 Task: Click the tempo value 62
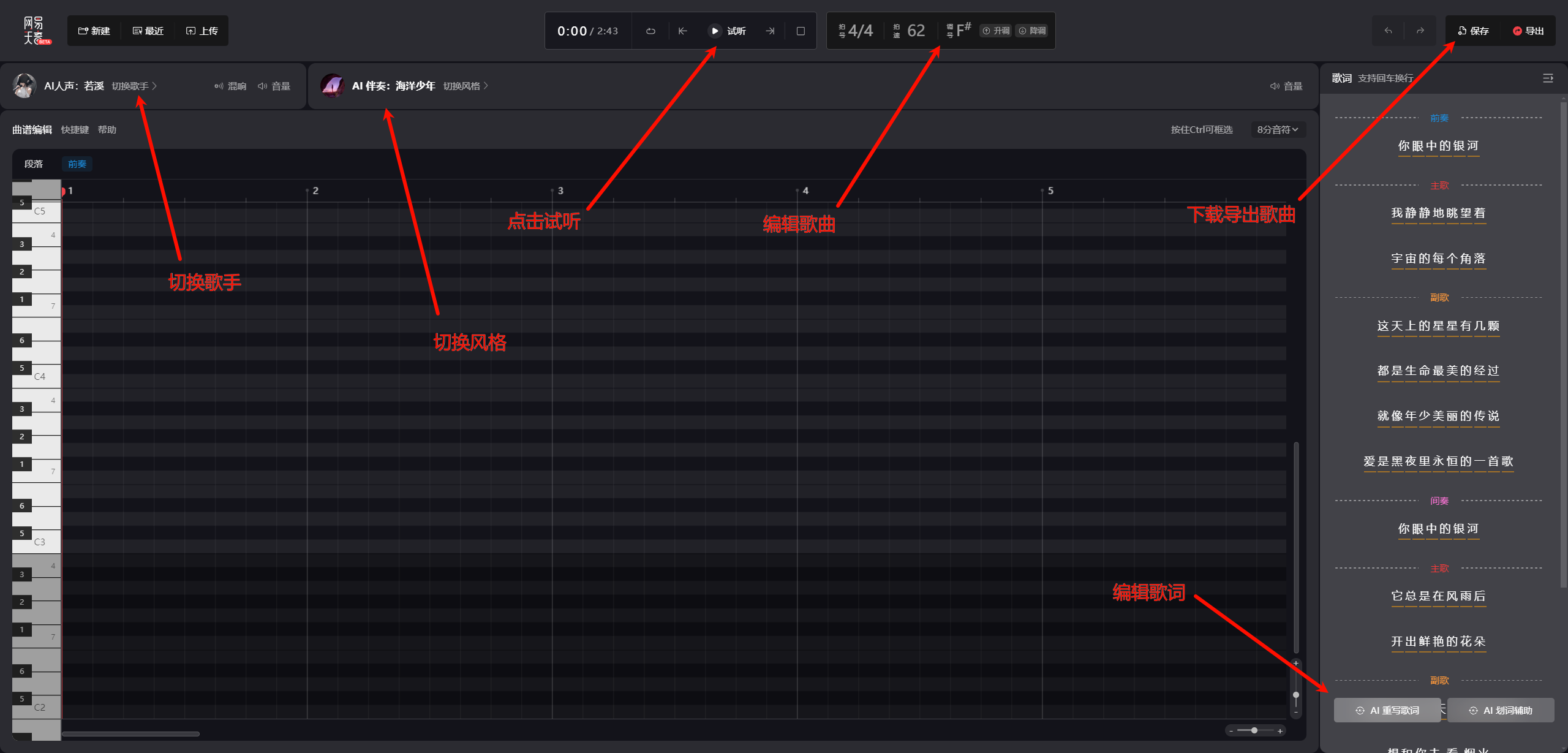(916, 31)
